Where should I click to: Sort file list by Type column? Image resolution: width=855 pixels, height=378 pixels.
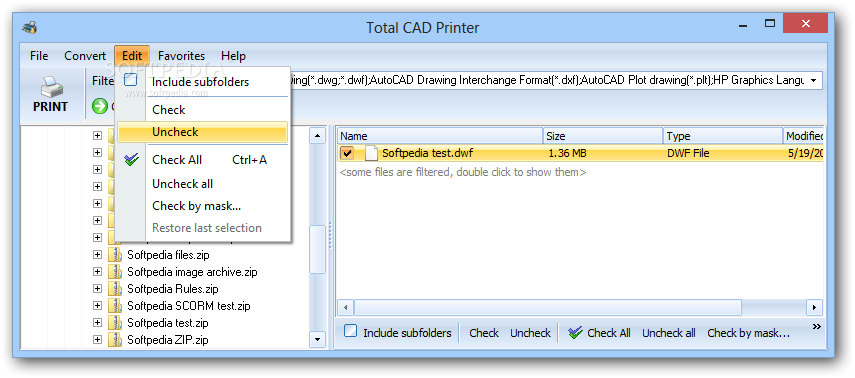tap(723, 136)
